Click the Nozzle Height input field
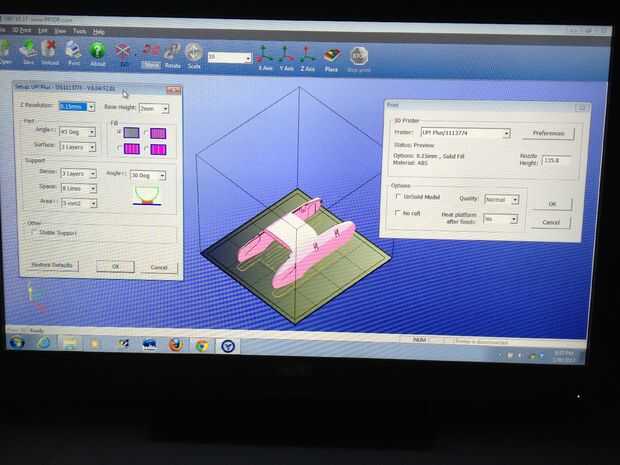Screen dimensions: 620x465 556,161
